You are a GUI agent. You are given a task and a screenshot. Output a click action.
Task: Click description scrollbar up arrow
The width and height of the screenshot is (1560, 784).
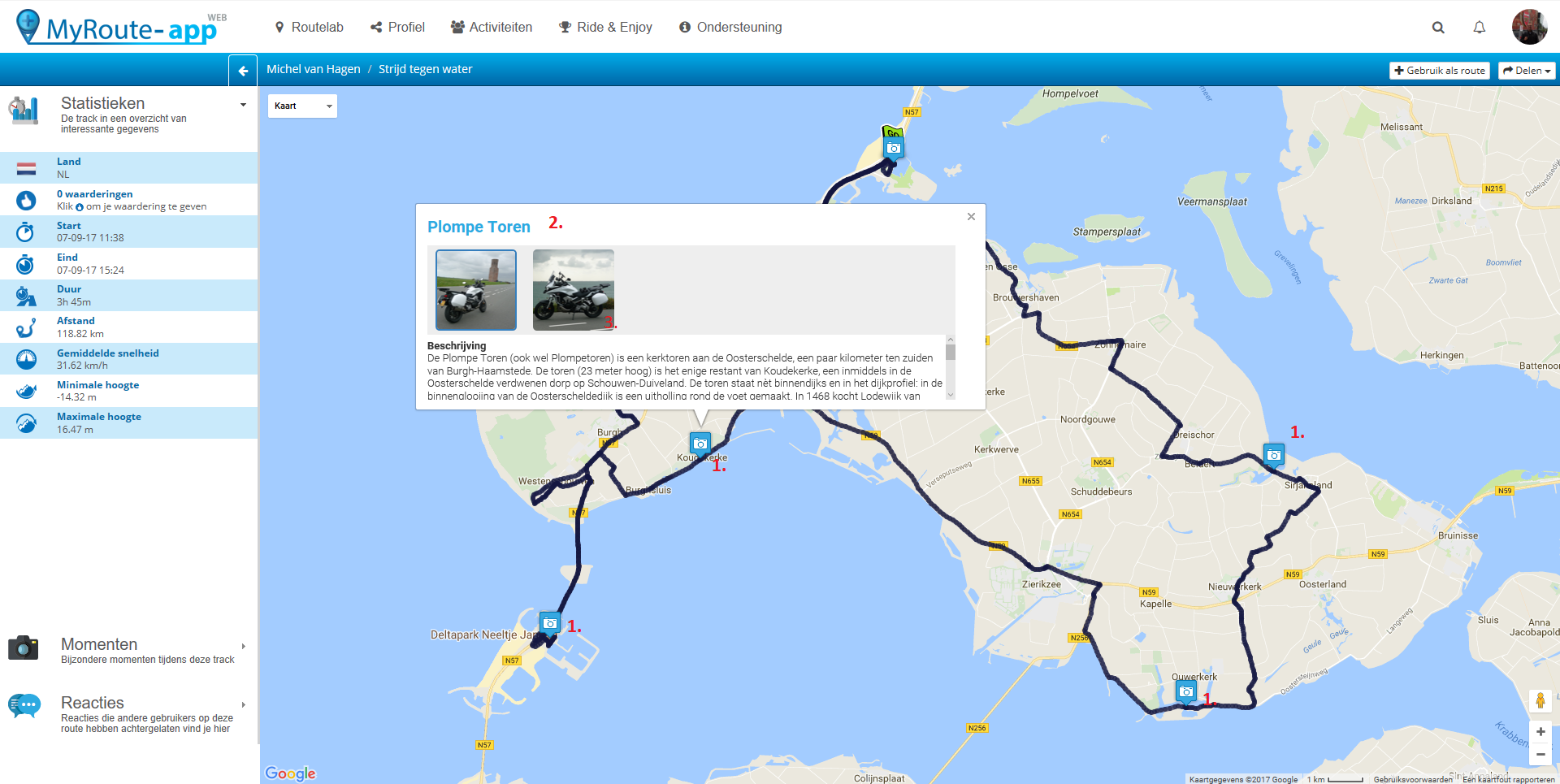[x=951, y=340]
